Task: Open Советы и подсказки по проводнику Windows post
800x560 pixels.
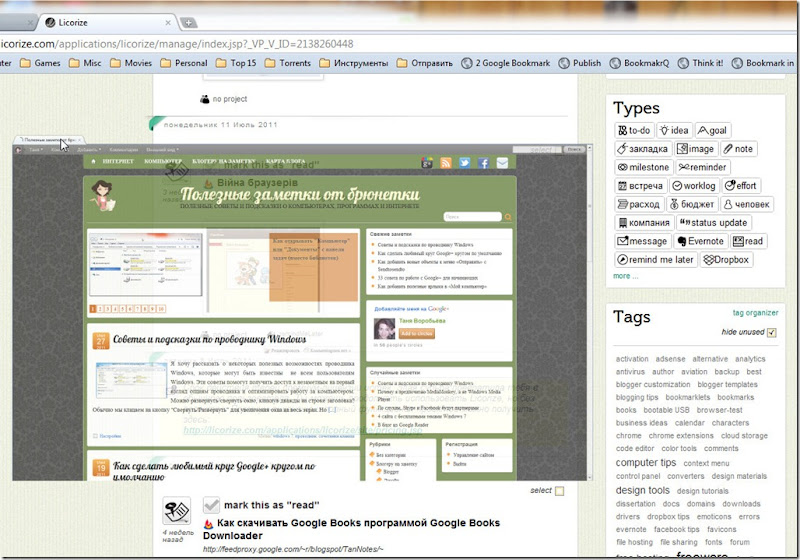Action: [209, 339]
